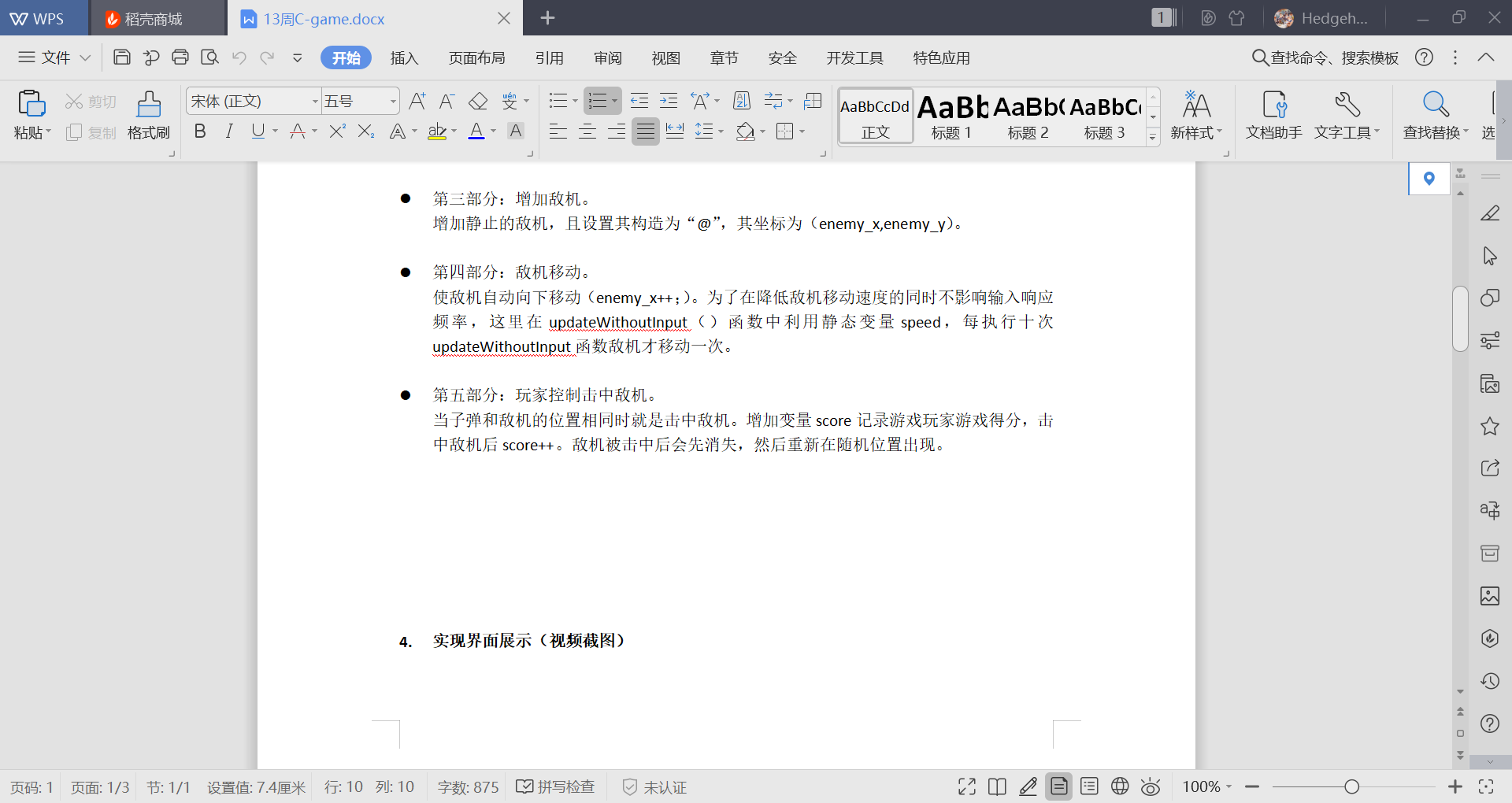Click the Undo arrow
1512x803 pixels.
[239, 57]
